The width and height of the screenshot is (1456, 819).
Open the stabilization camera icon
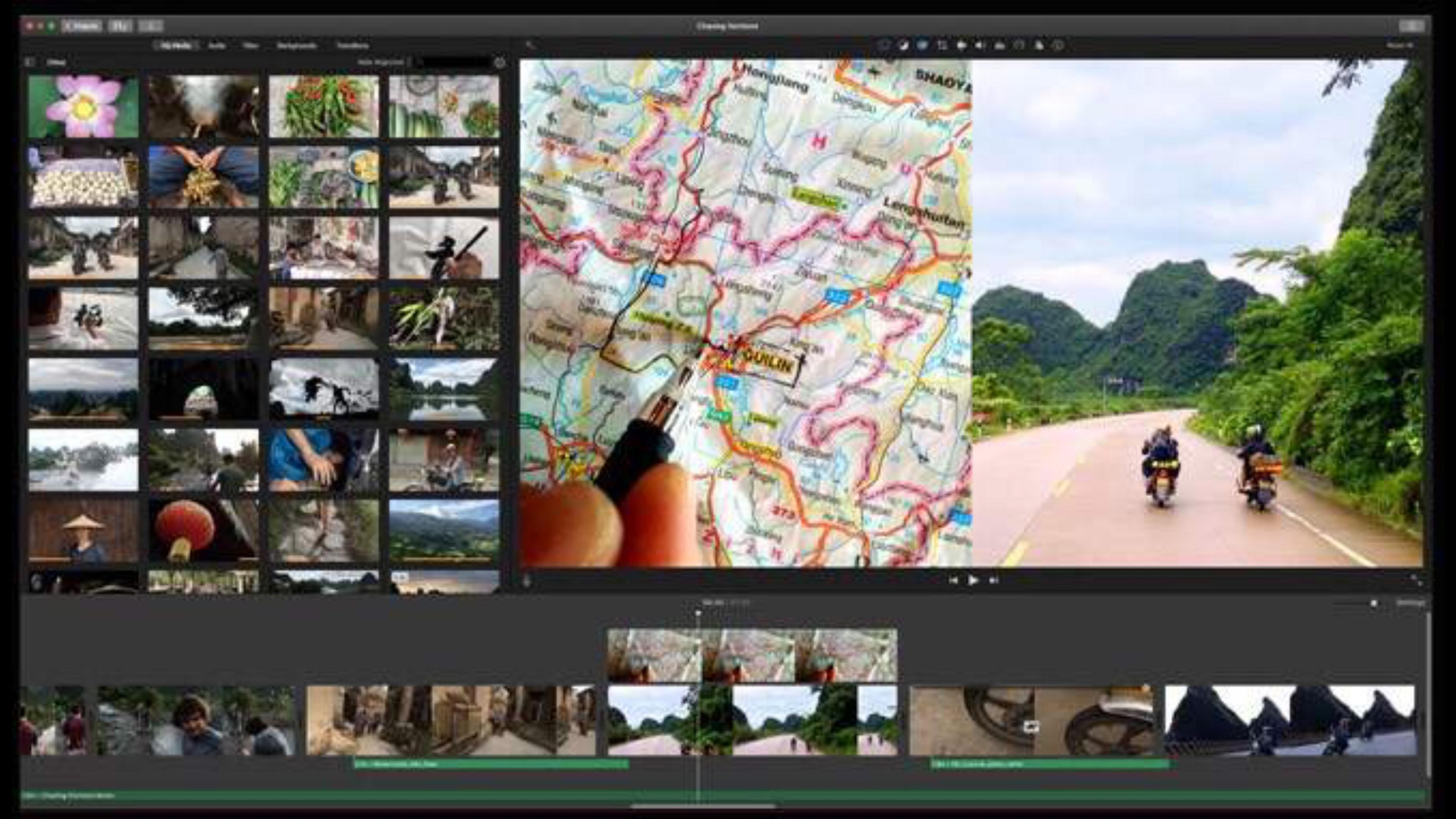click(961, 45)
